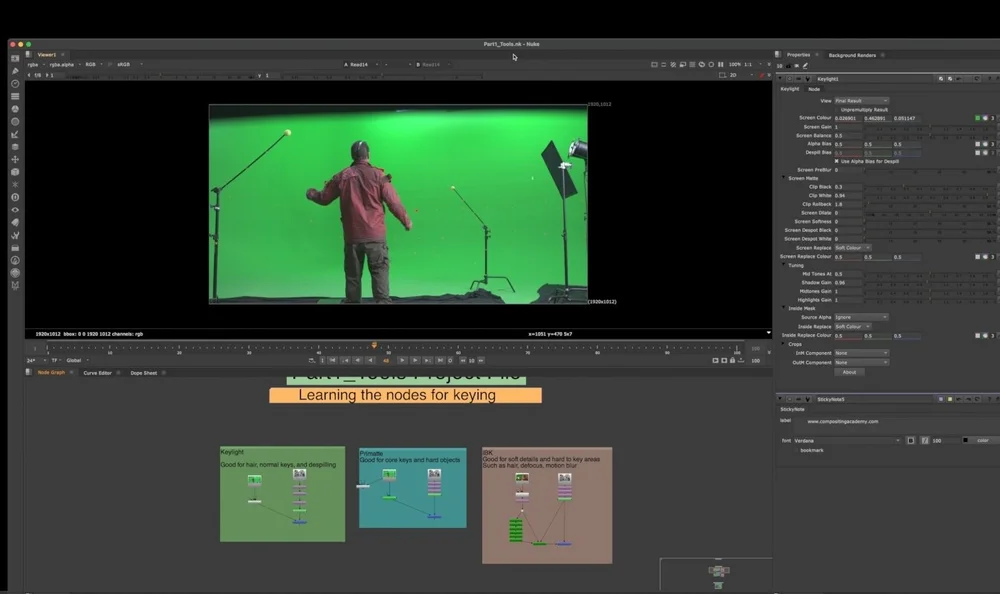1000x594 pixels.
Task: Open the Time nodes clock icon
Action: [x=15, y=84]
